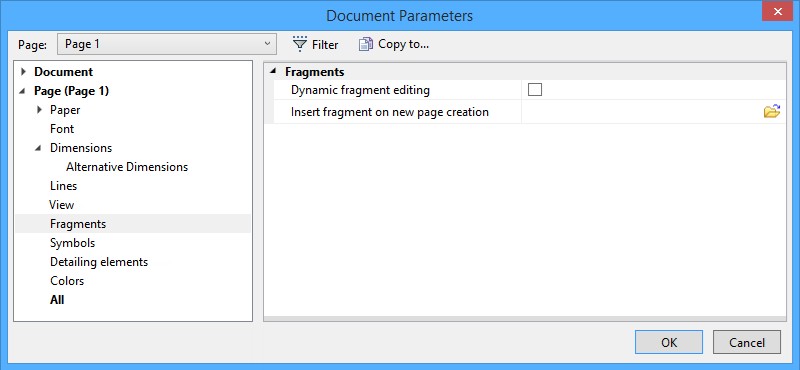Enable the Dynamic fragment editing checkbox
The image size is (800, 370).
(x=535, y=90)
